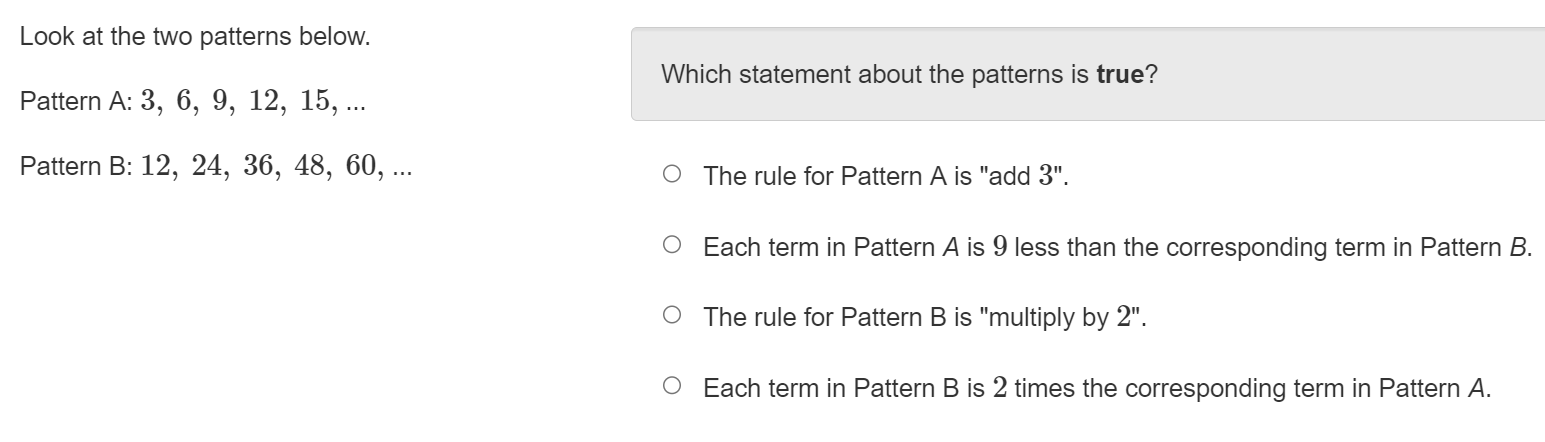This screenshot has height=442, width=1545.
Task: Click the bold word "true" in the question
Action: 1120,75
